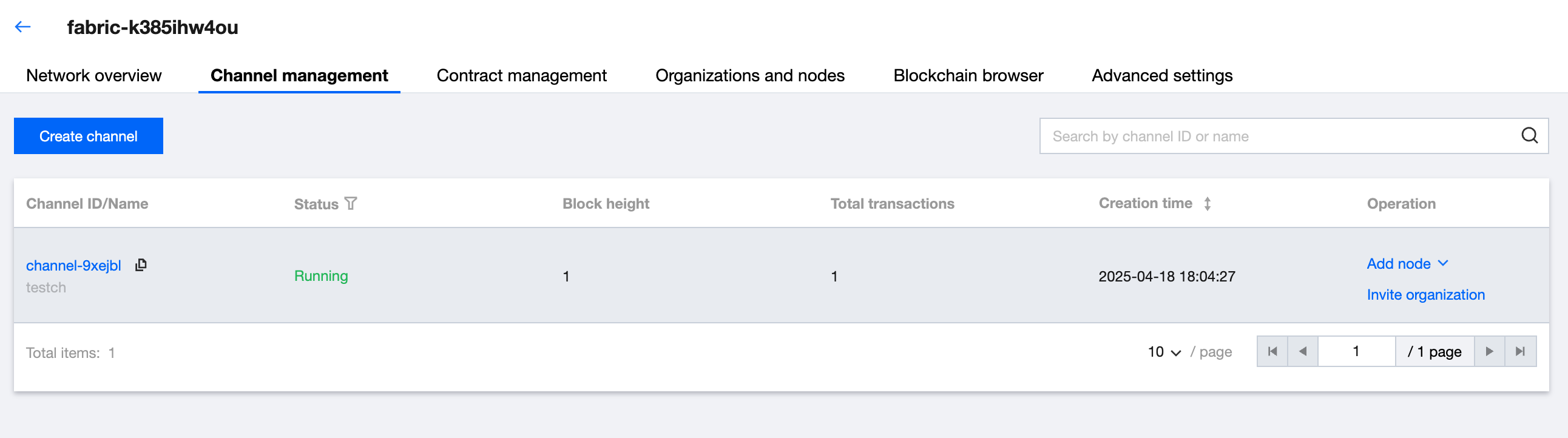Viewport: 1568px width, 438px height.
Task: Go to Advanced settings tab
Action: pyautogui.click(x=1161, y=75)
